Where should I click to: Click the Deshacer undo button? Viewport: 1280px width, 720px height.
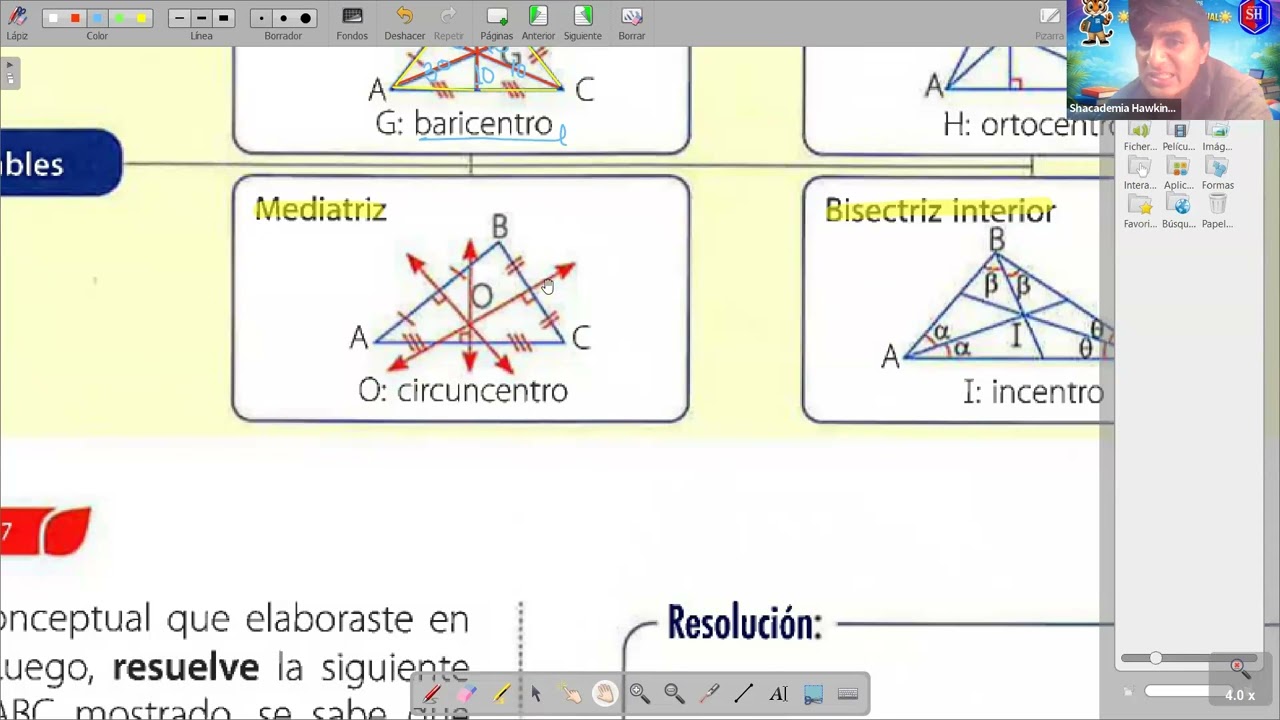pos(404,22)
